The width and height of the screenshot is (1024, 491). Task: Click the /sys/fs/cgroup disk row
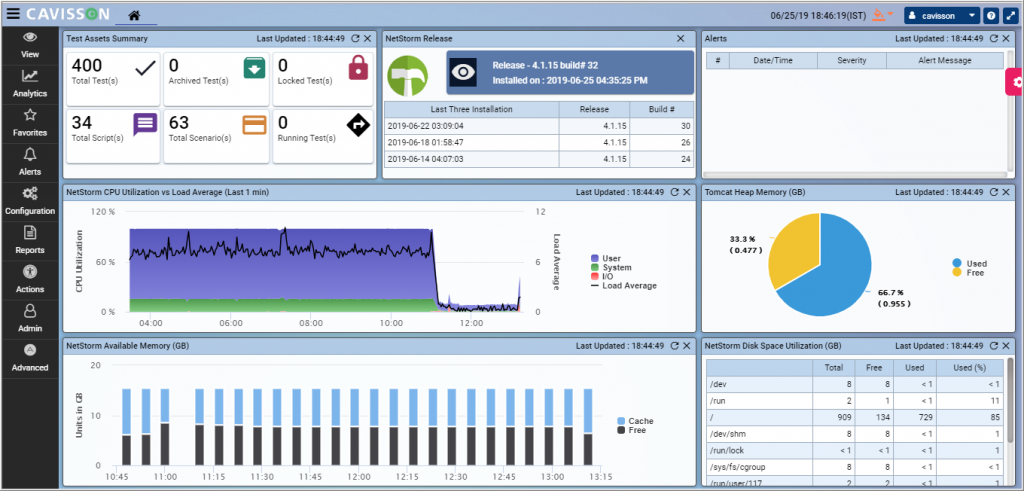click(854, 466)
